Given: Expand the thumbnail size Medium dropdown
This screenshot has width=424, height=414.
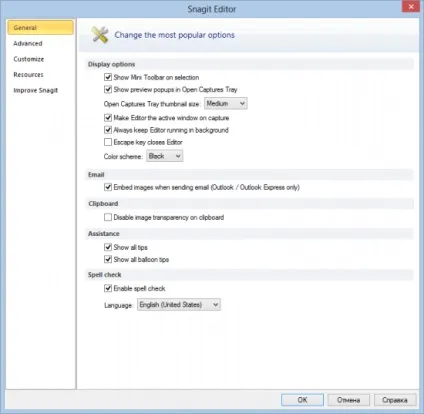Looking at the screenshot, I should pyautogui.click(x=226, y=103).
